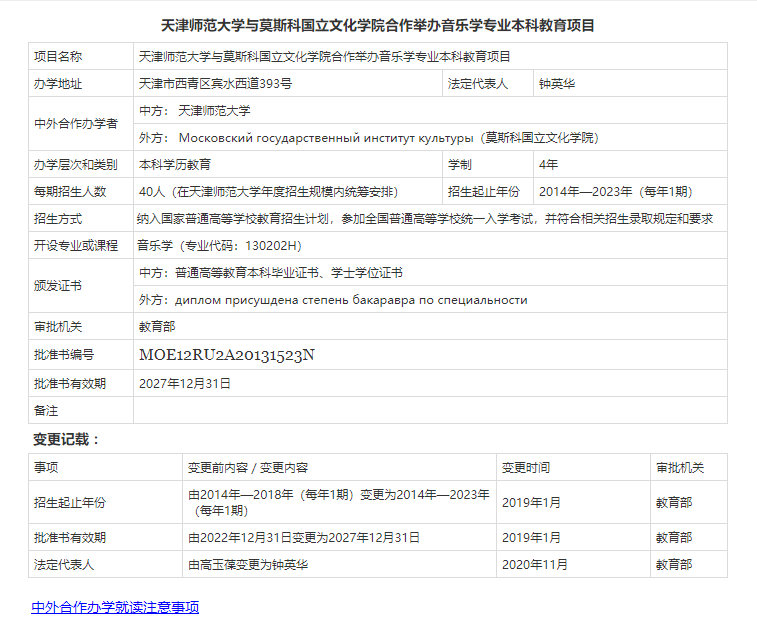Image resolution: width=757 pixels, height=626 pixels.
Task: Click the Московский государственный институт культуры text
Action: click(326, 138)
